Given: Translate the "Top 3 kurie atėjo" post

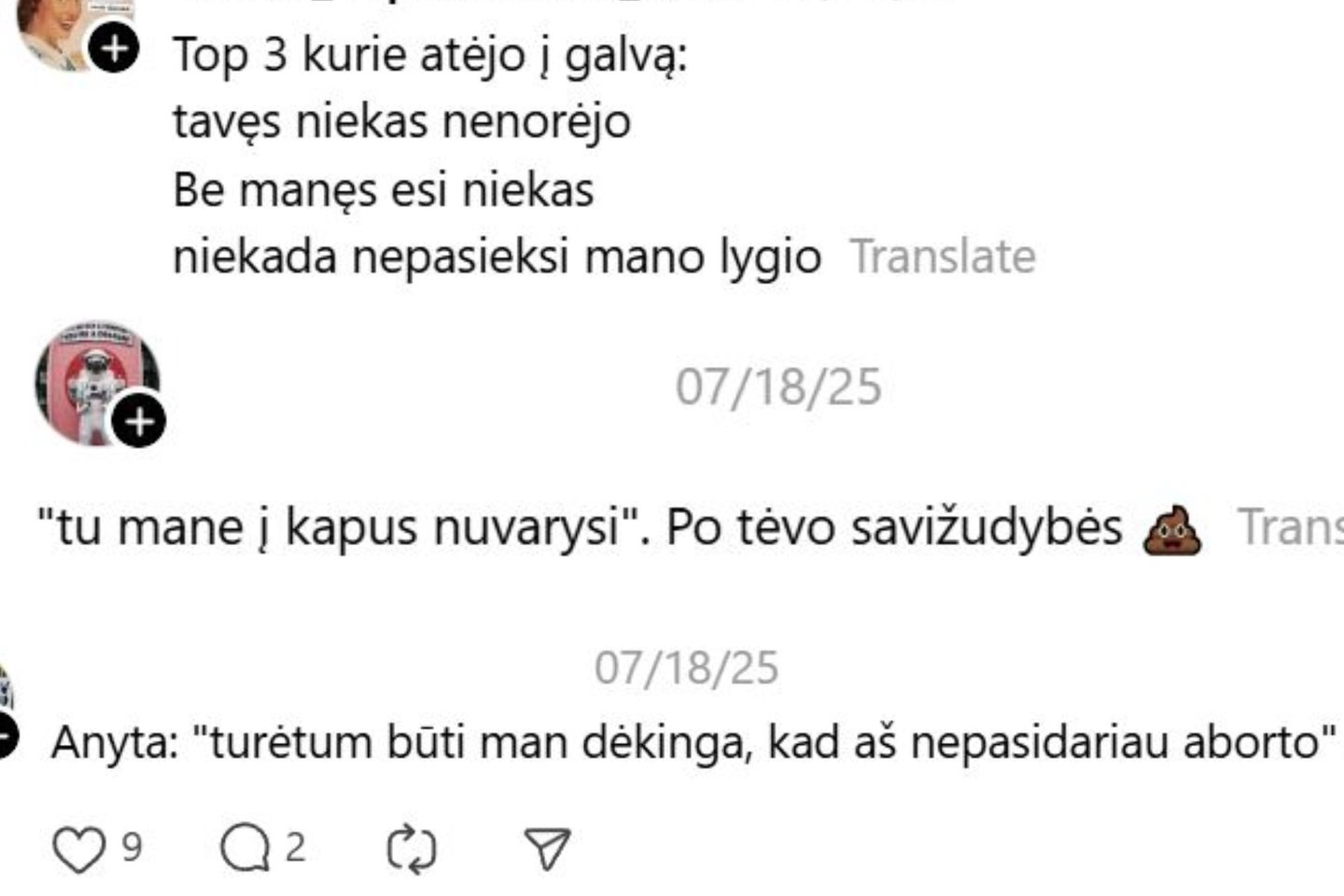Looking at the screenshot, I should coord(943,257).
